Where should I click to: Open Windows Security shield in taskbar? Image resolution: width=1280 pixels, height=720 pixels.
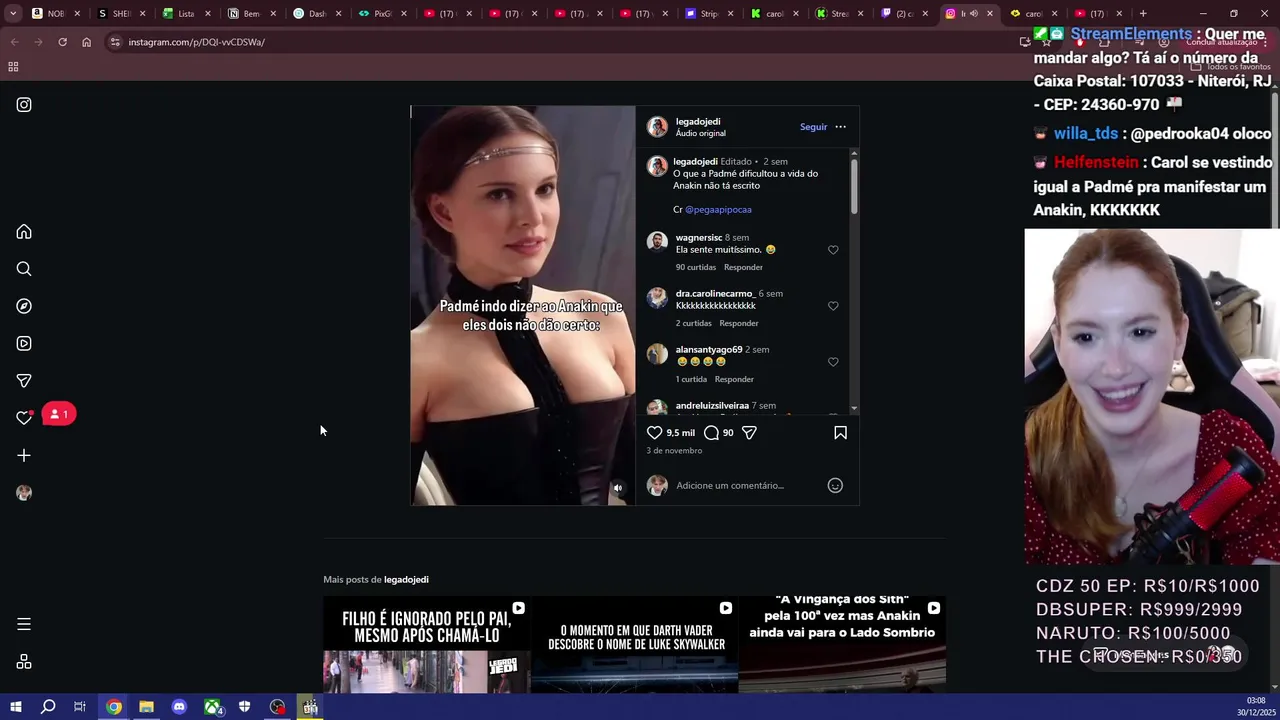pos(244,707)
